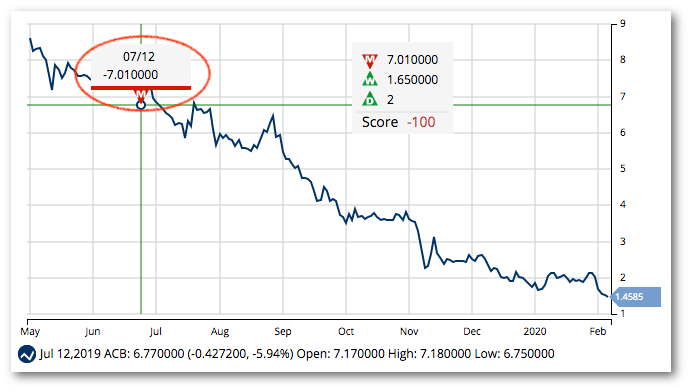Click the -100 score value
Viewport: 690px width, 391px height.
click(x=421, y=122)
